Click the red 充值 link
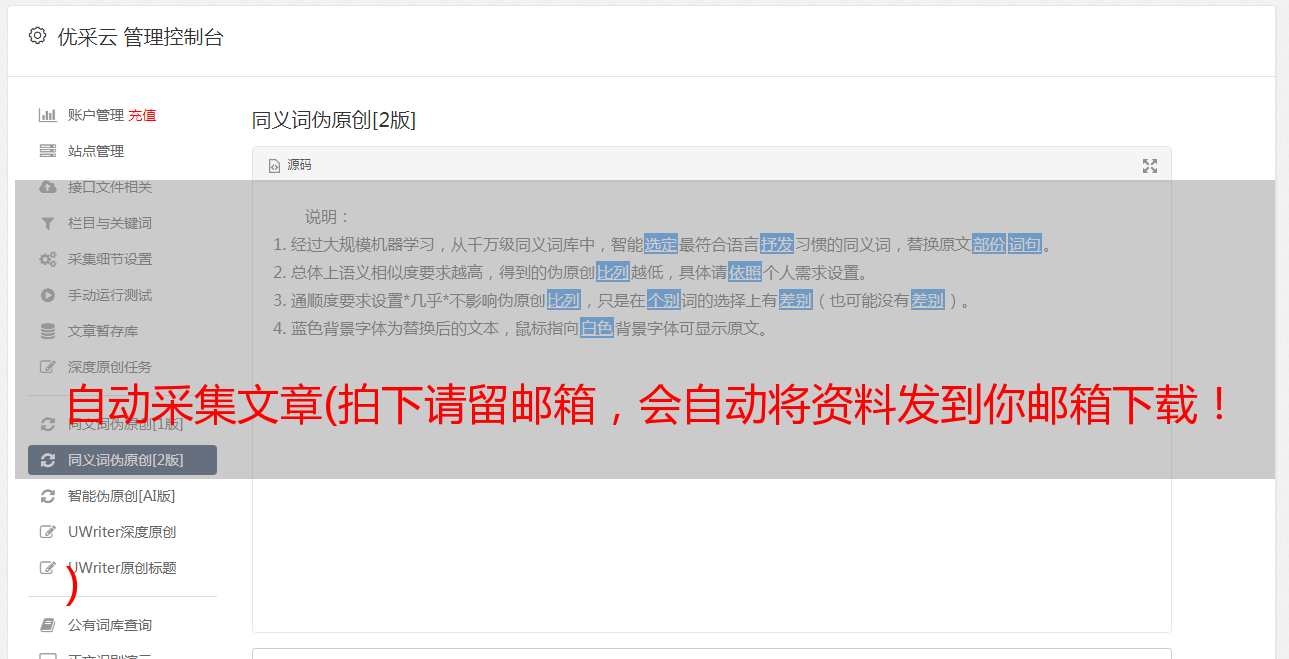 pyautogui.click(x=142, y=115)
